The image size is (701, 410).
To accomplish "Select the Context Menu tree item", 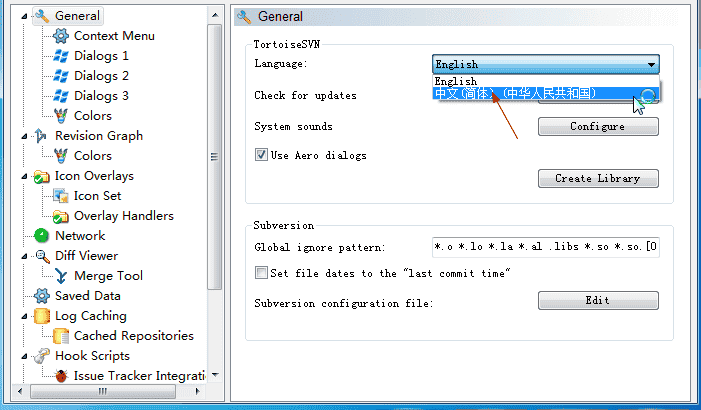I will [114, 36].
